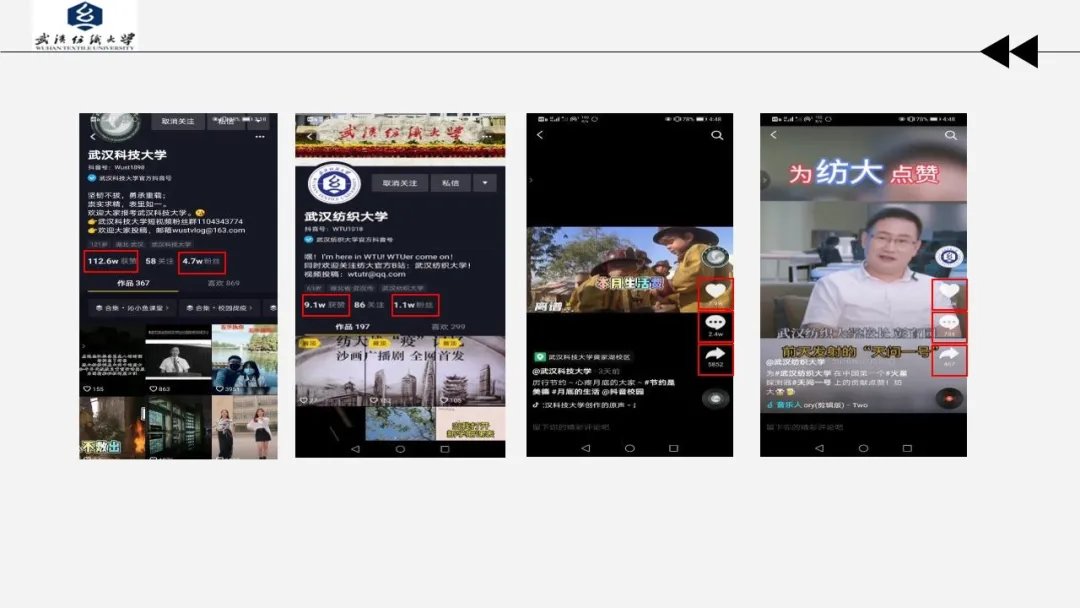Image resolution: width=1080 pixels, height=608 pixels.
Task: Tap the share arrow on the 为纺大点赞 video
Action: [949, 358]
